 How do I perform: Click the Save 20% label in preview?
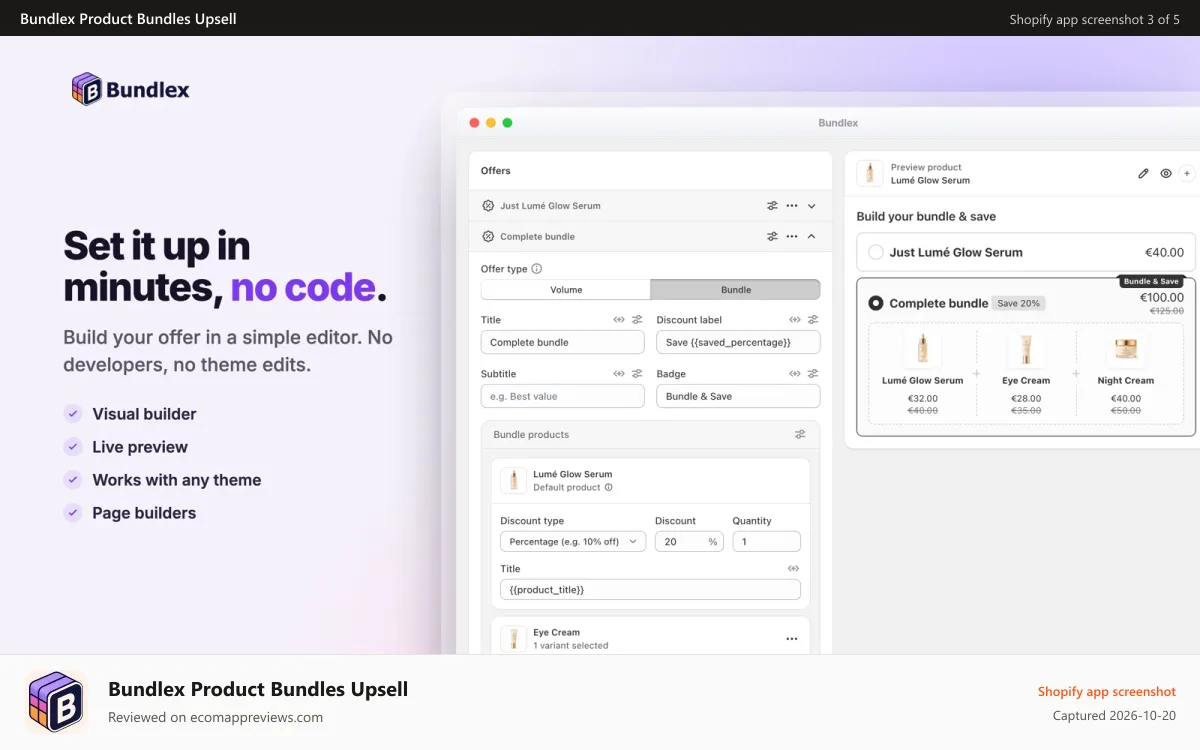1019,303
